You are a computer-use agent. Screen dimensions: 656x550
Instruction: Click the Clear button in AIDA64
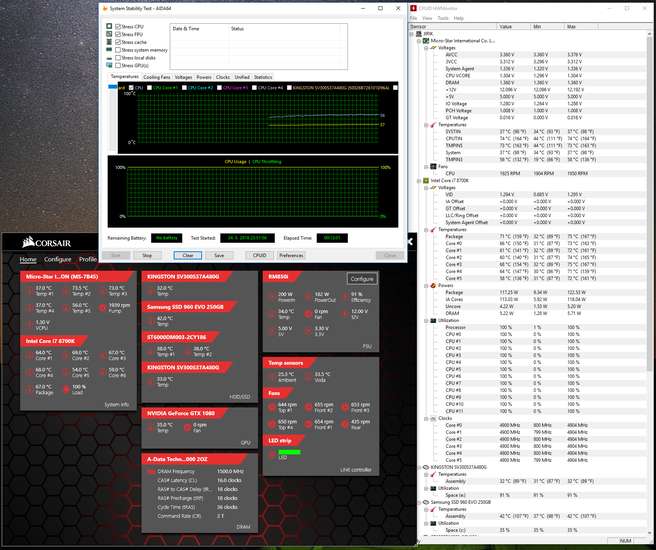188,255
